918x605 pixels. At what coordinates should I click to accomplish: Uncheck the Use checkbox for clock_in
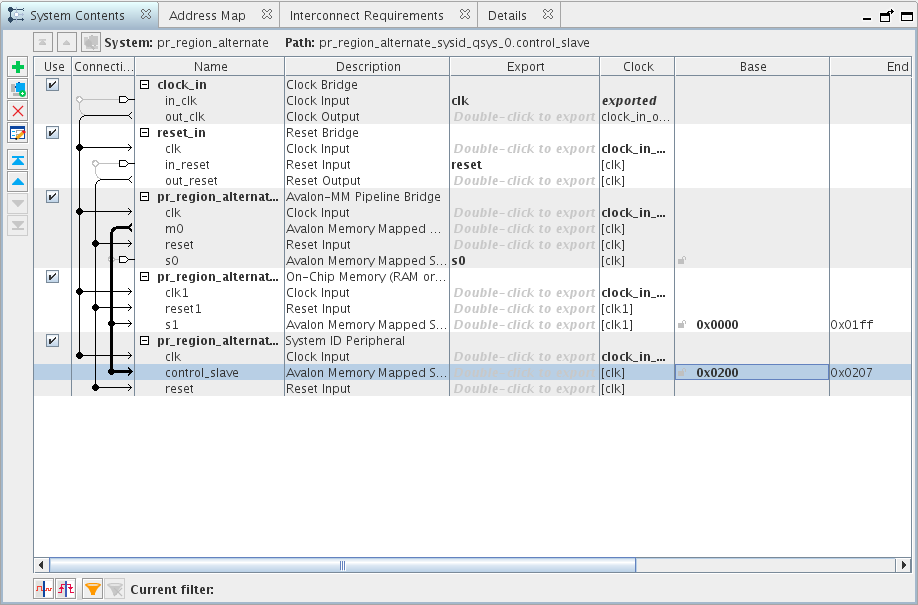[x=52, y=85]
